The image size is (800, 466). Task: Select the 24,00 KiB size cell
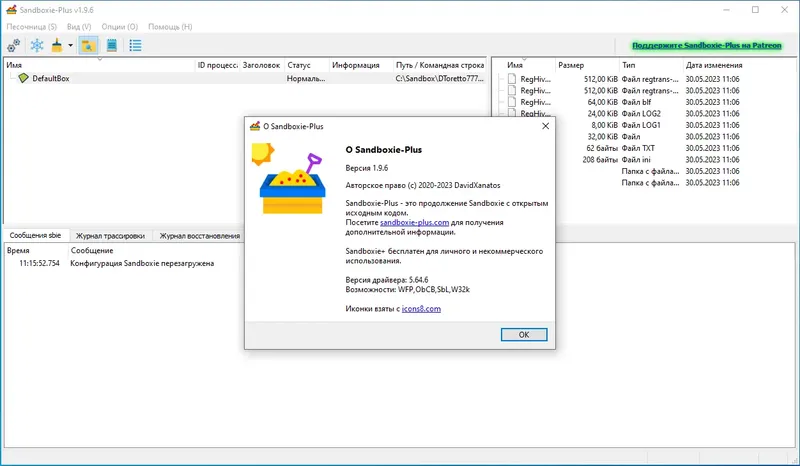tap(602, 114)
